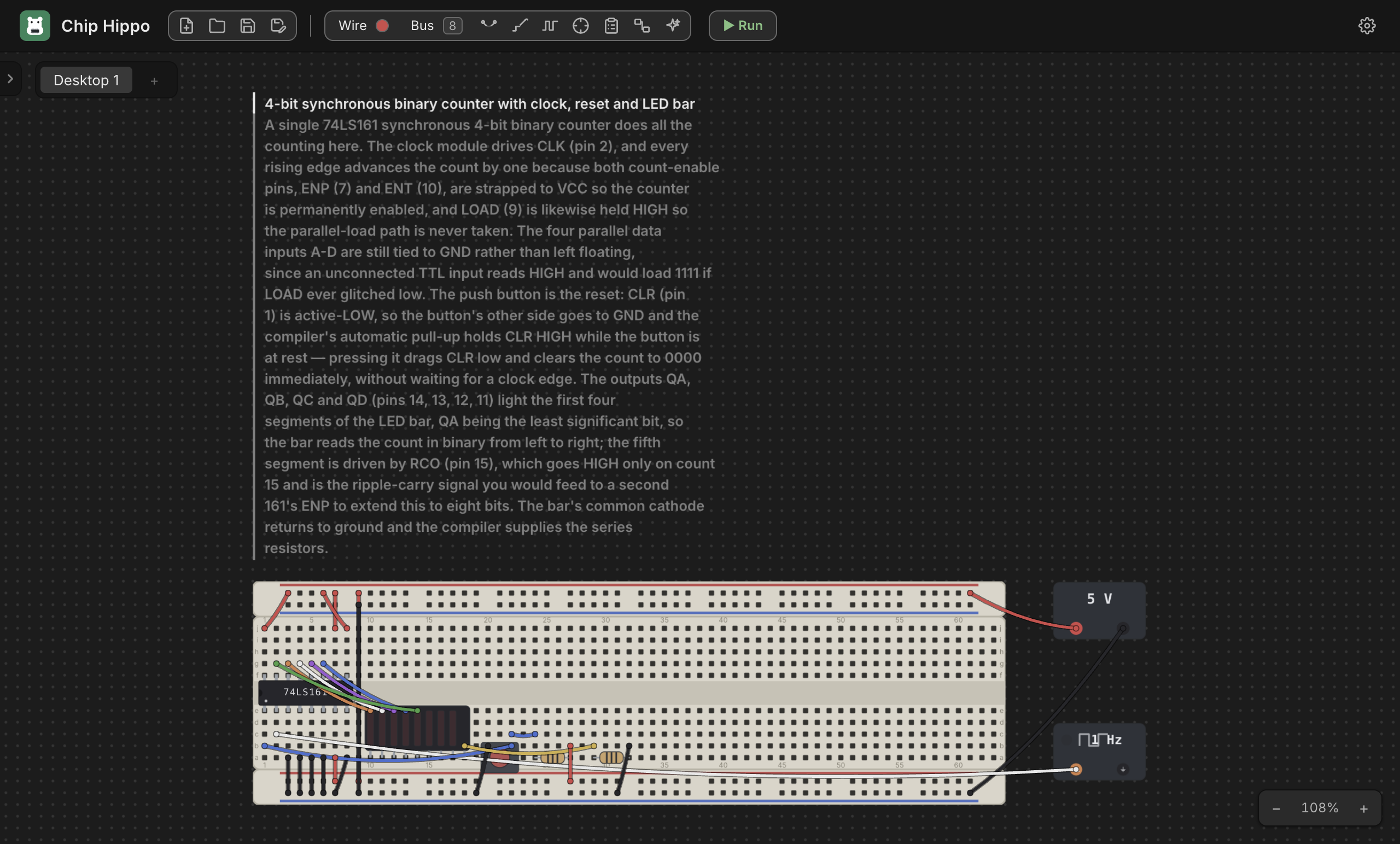Screen dimensions: 1400x844
Task: Expand the left sidebar chevron
Action: coord(10,79)
